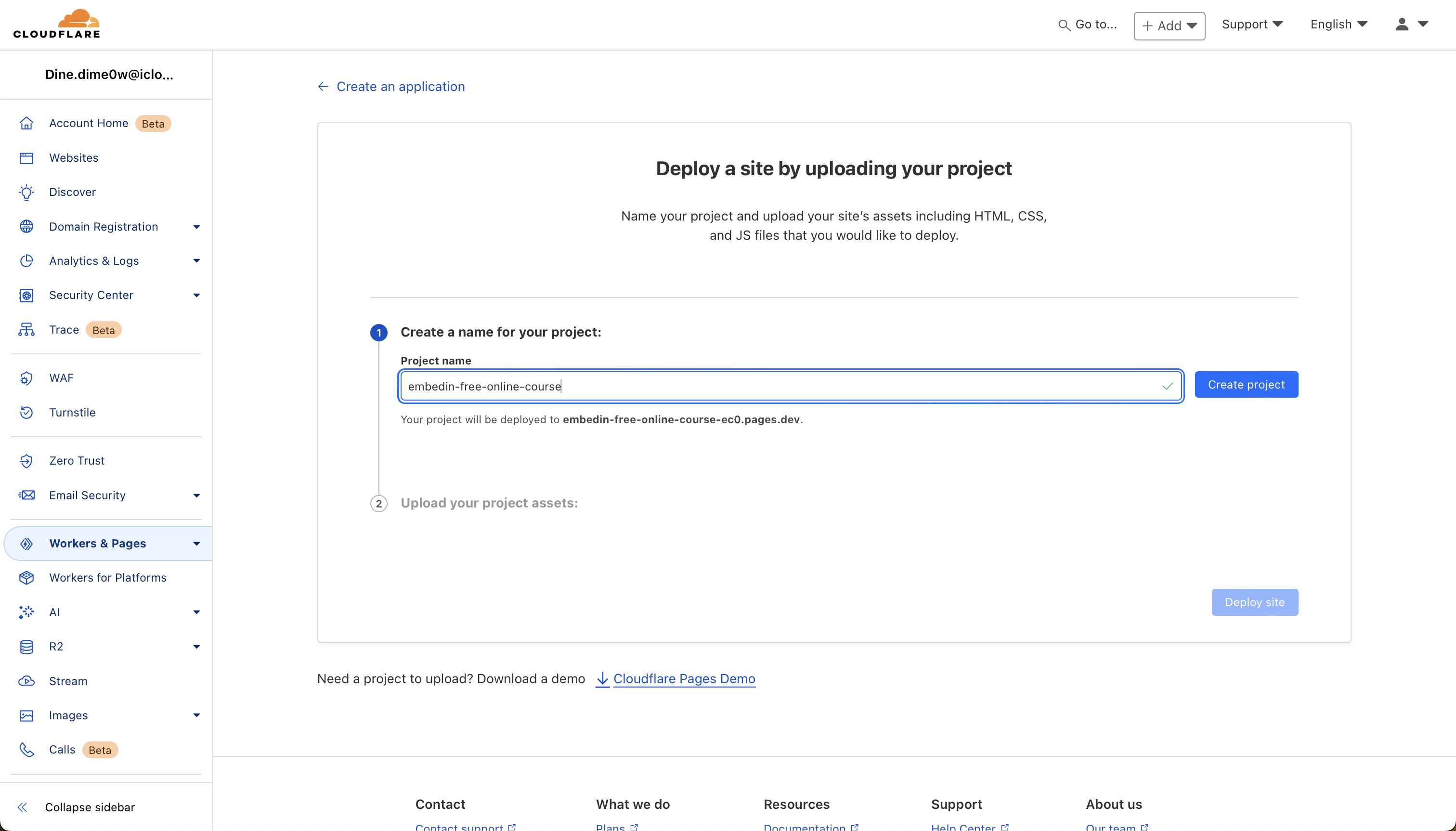The image size is (1456, 831).
Task: Select Turnstile in the sidebar
Action: tap(73, 412)
